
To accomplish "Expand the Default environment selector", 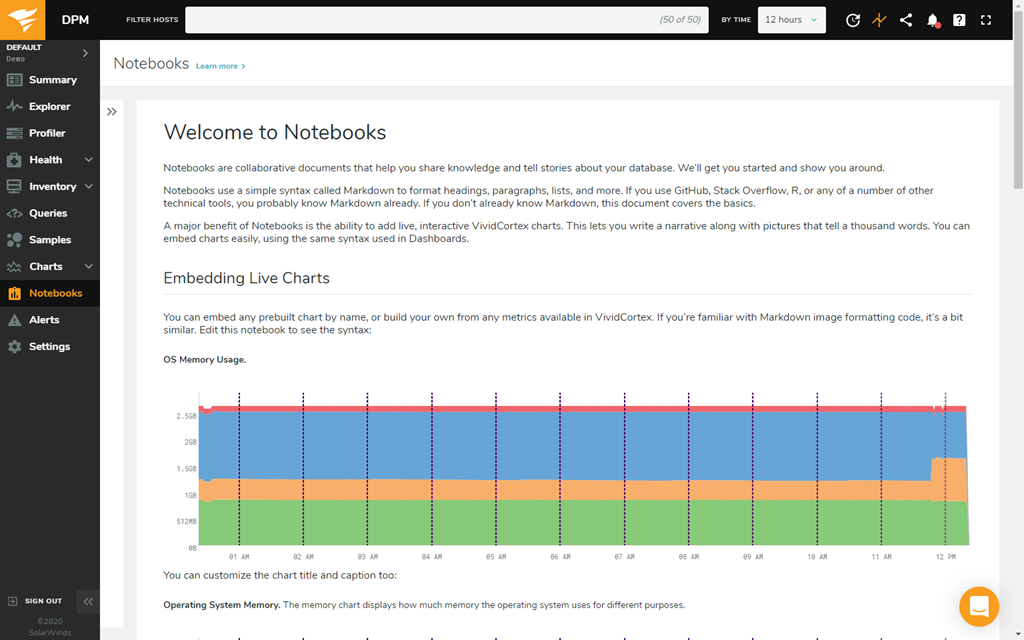I will click(x=85, y=53).
